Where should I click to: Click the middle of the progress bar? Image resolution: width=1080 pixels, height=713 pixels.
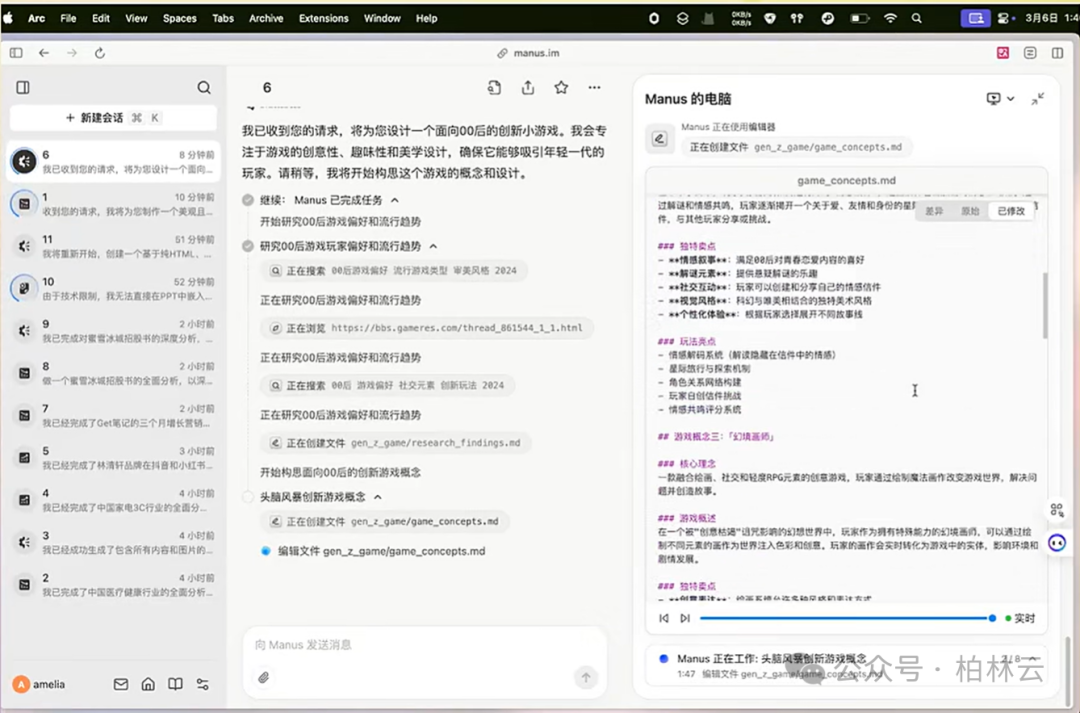846,618
